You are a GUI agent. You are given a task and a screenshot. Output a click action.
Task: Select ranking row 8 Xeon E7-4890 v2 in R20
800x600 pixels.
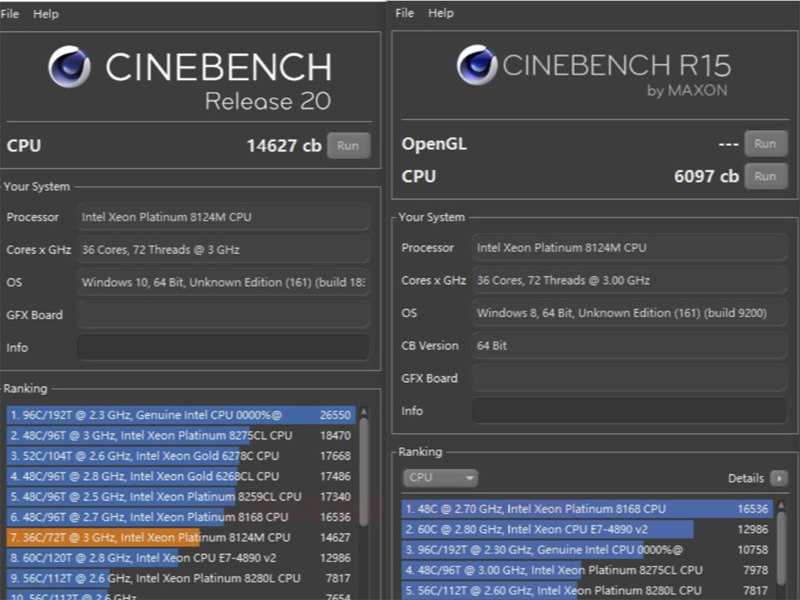[181, 558]
